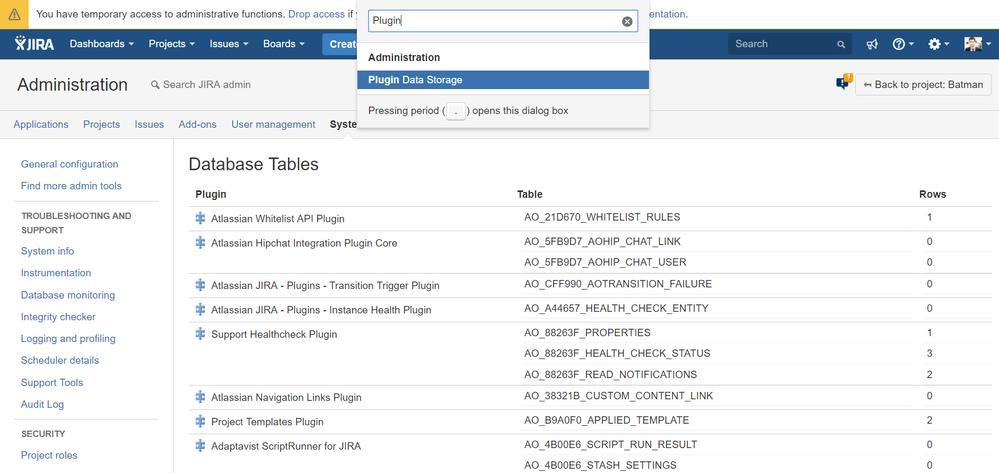
Task: Switch to the User management tab
Action: pos(273,124)
